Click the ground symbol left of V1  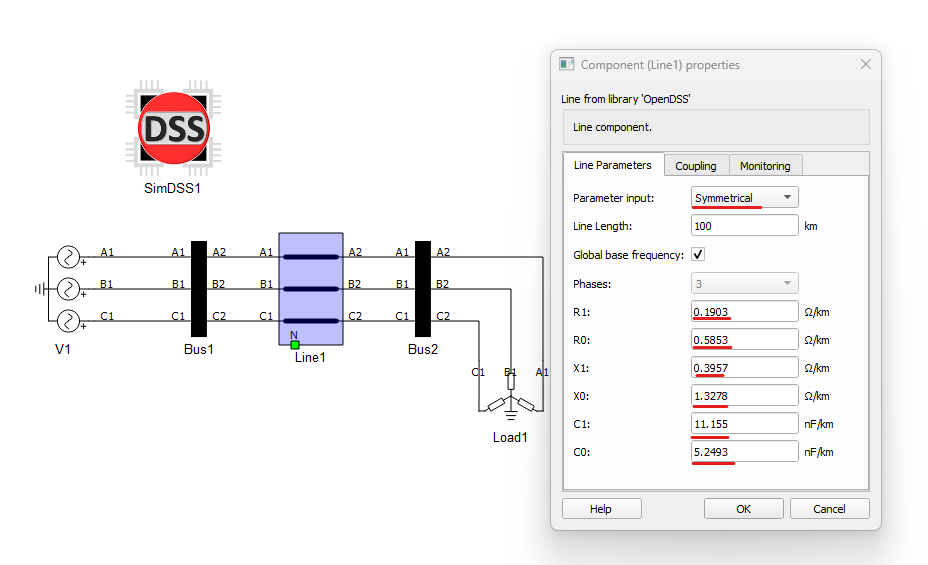click(40, 289)
